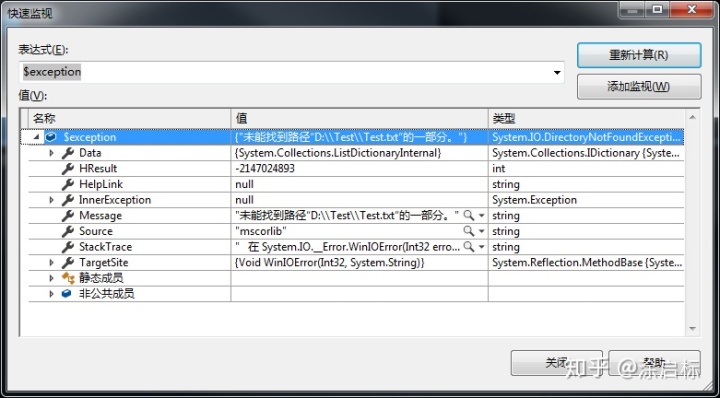Click the wrench icon next to Data
Viewport: 720px width, 398px height.
point(68,153)
